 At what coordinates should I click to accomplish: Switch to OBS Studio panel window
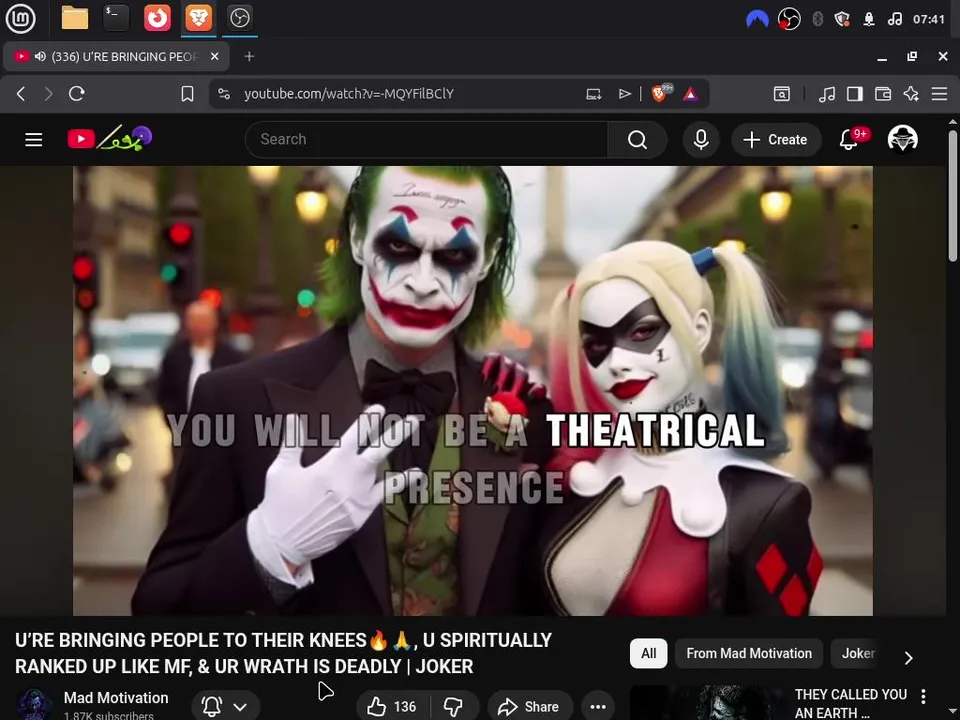point(239,18)
